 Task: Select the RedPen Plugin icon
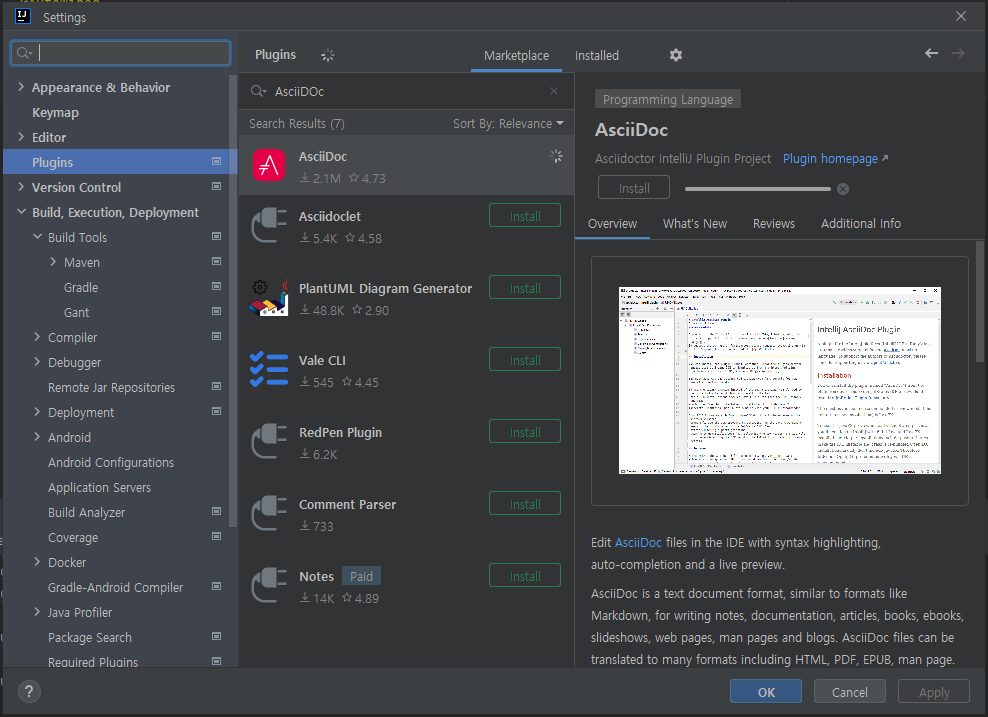click(x=269, y=441)
